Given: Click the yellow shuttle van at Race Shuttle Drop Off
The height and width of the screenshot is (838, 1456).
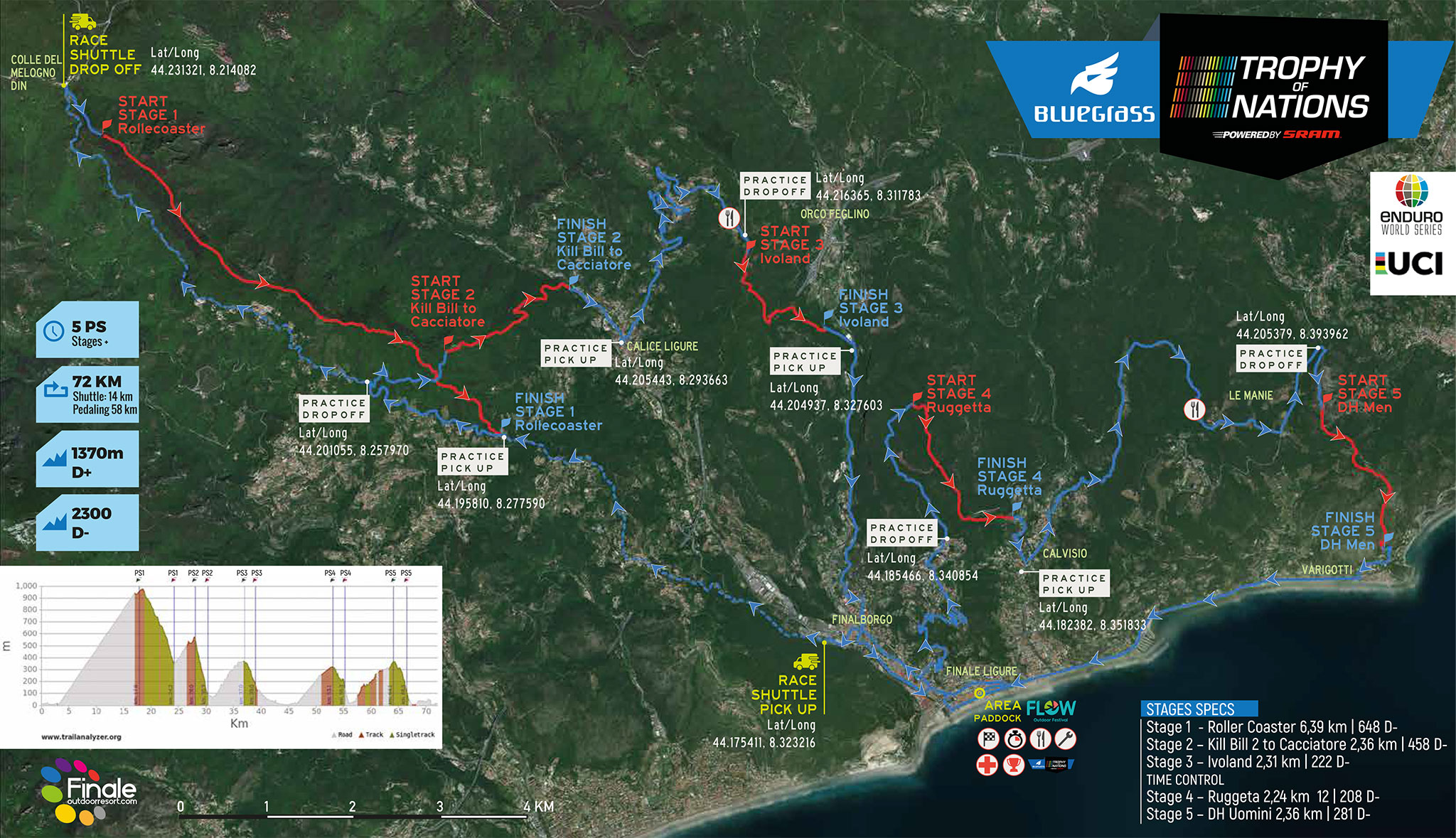Looking at the screenshot, I should point(83,22).
